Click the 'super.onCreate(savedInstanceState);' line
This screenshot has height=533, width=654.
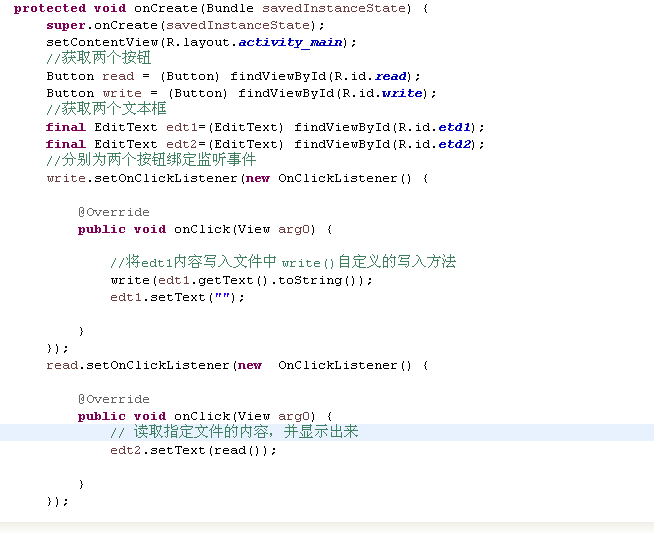[x=185, y=25]
